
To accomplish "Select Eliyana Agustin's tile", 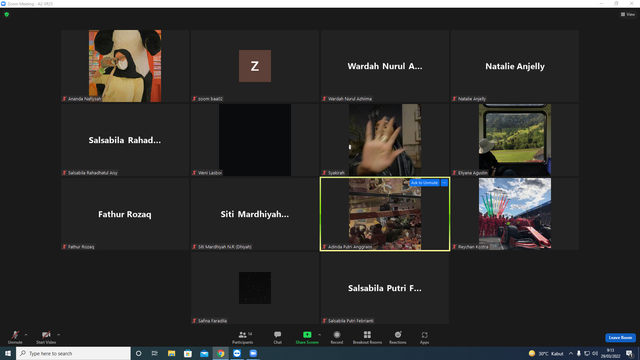I will [515, 140].
